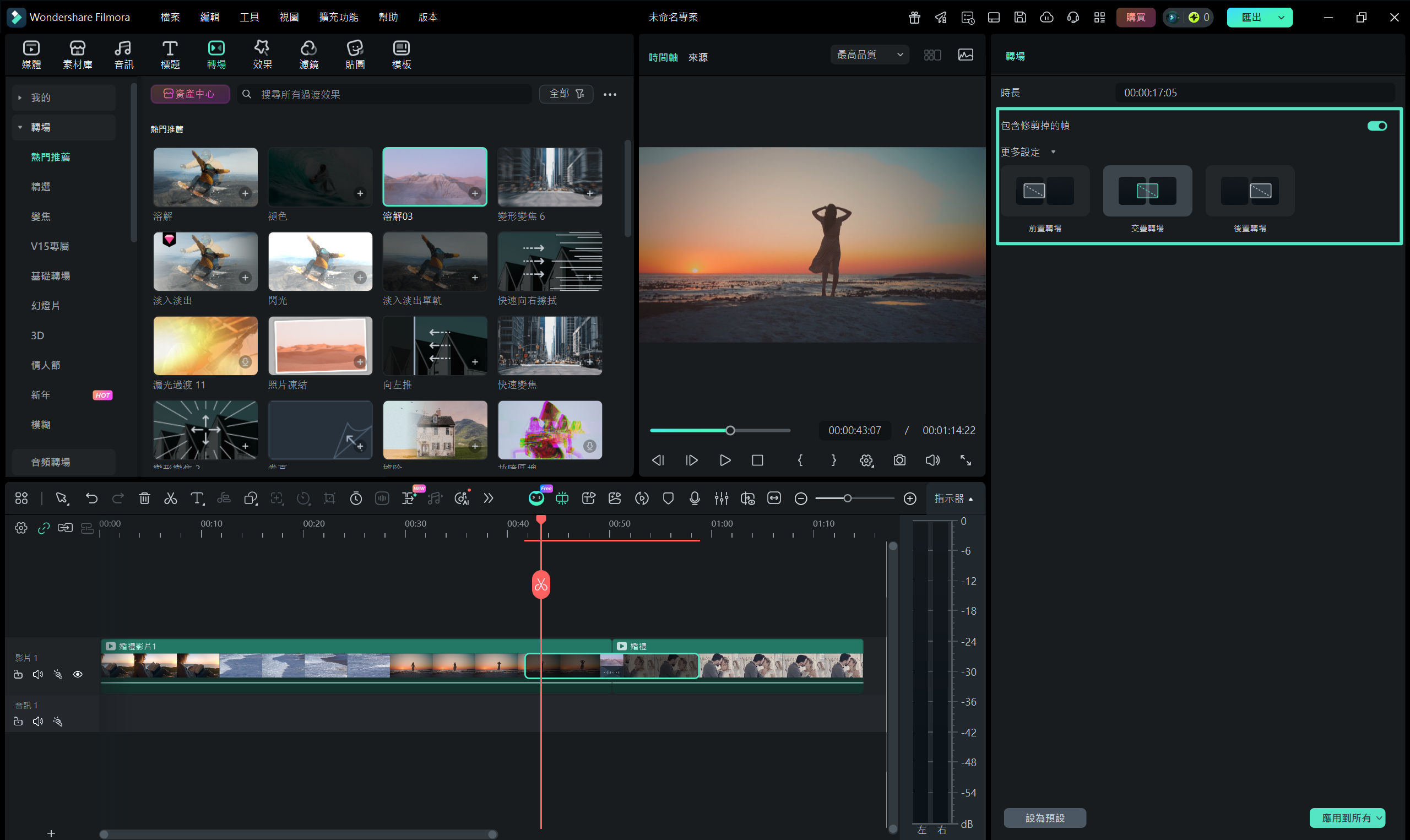Open the 檔案 menu
This screenshot has width=1410, height=840.
(170, 17)
